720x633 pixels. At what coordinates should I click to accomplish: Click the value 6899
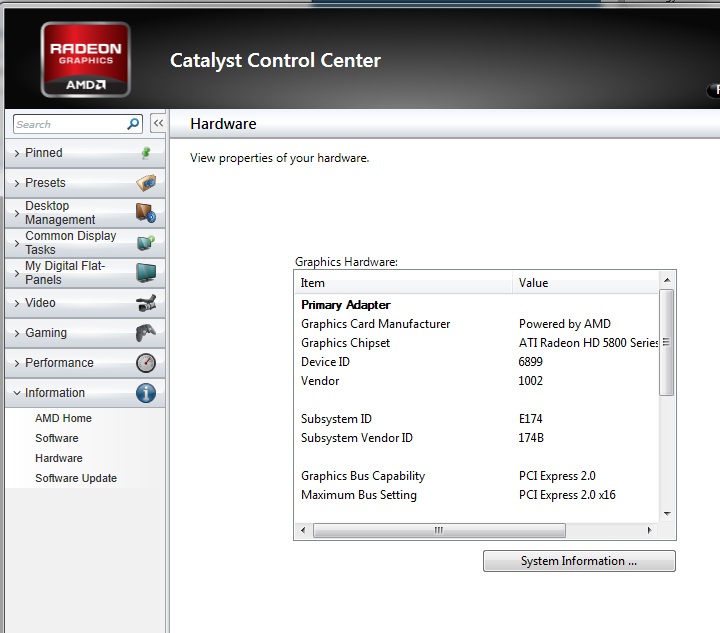tap(530, 362)
